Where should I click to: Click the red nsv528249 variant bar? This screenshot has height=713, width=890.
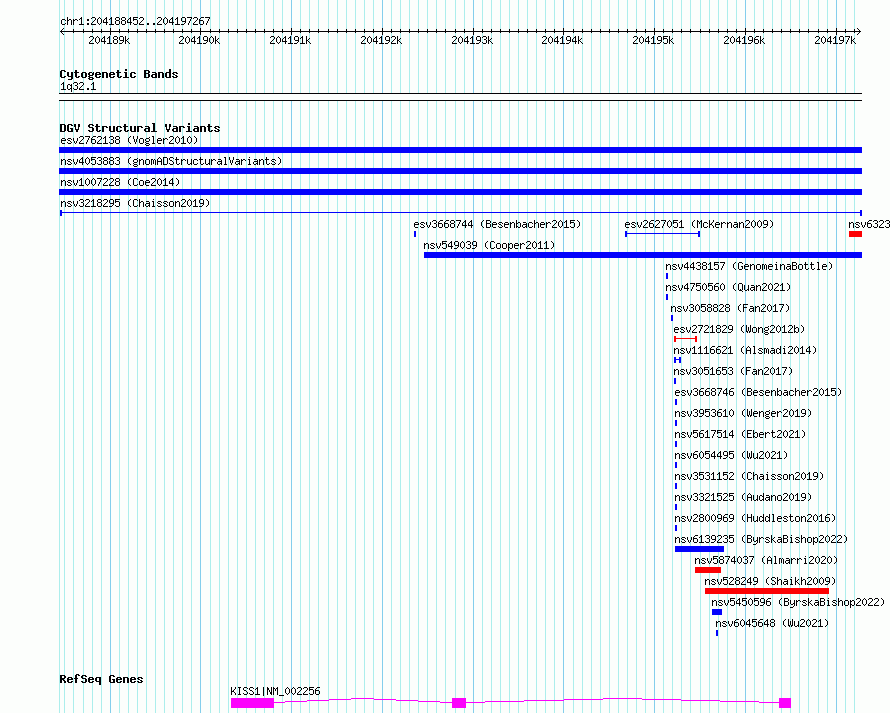tap(767, 591)
